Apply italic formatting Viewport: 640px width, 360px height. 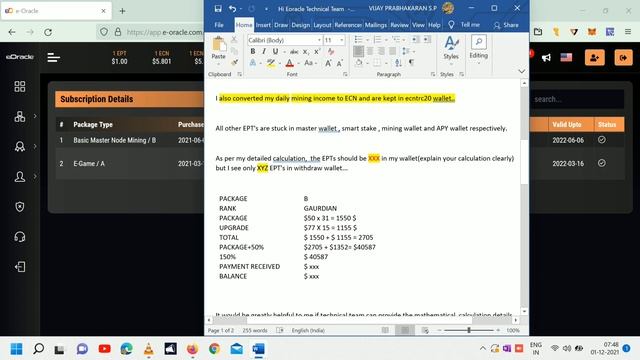(x=264, y=51)
